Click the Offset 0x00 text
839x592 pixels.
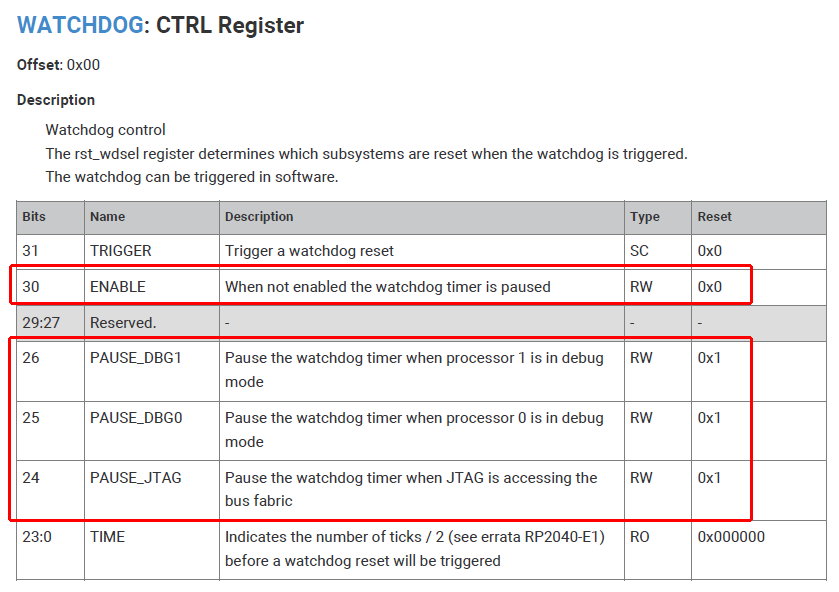pos(58,65)
